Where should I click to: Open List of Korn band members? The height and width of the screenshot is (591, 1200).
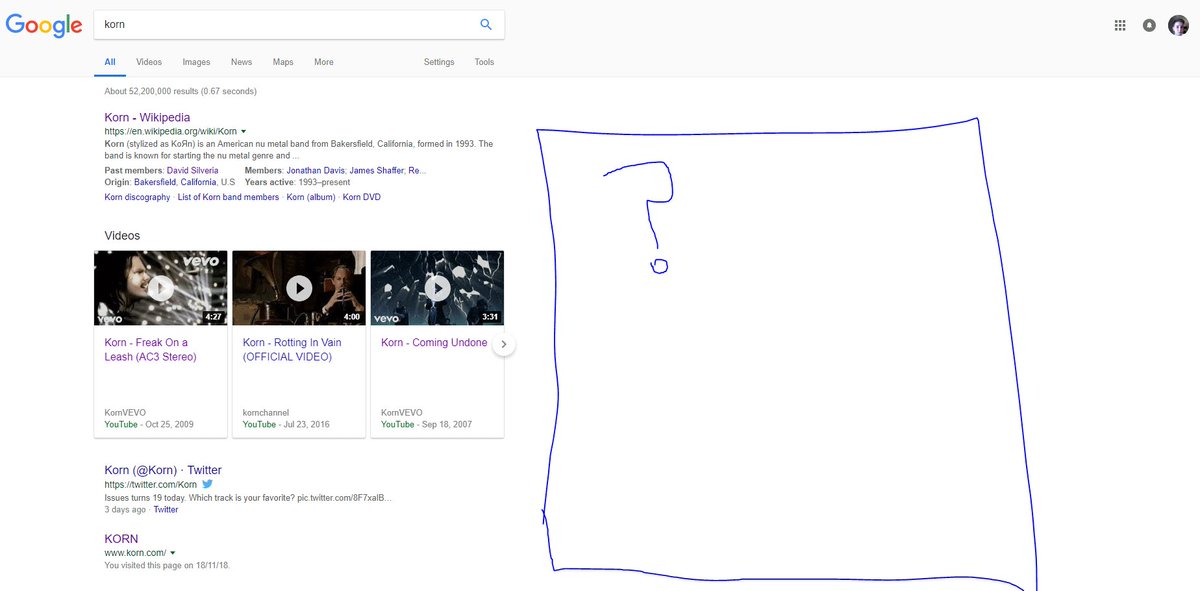[x=228, y=197]
